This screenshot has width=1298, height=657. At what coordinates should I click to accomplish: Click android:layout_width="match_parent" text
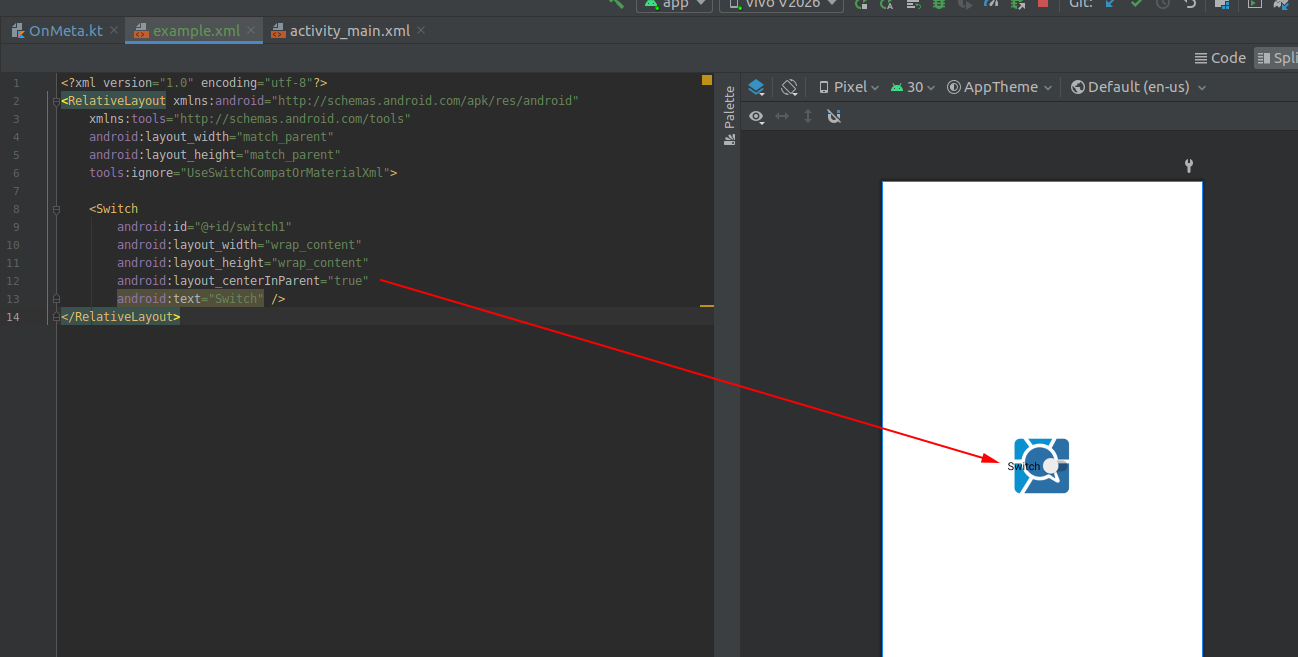[211, 137]
